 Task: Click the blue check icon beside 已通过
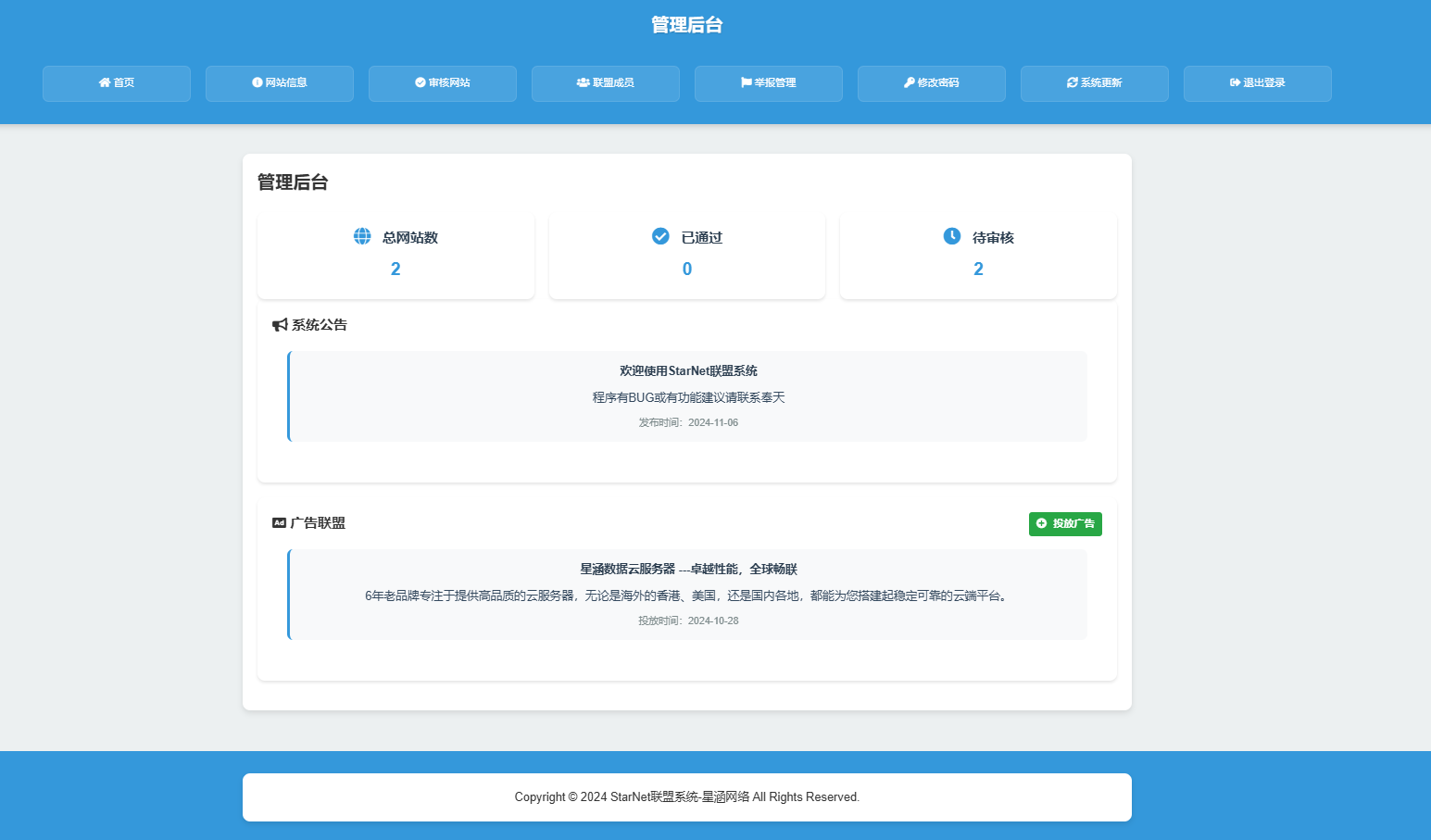pos(660,236)
